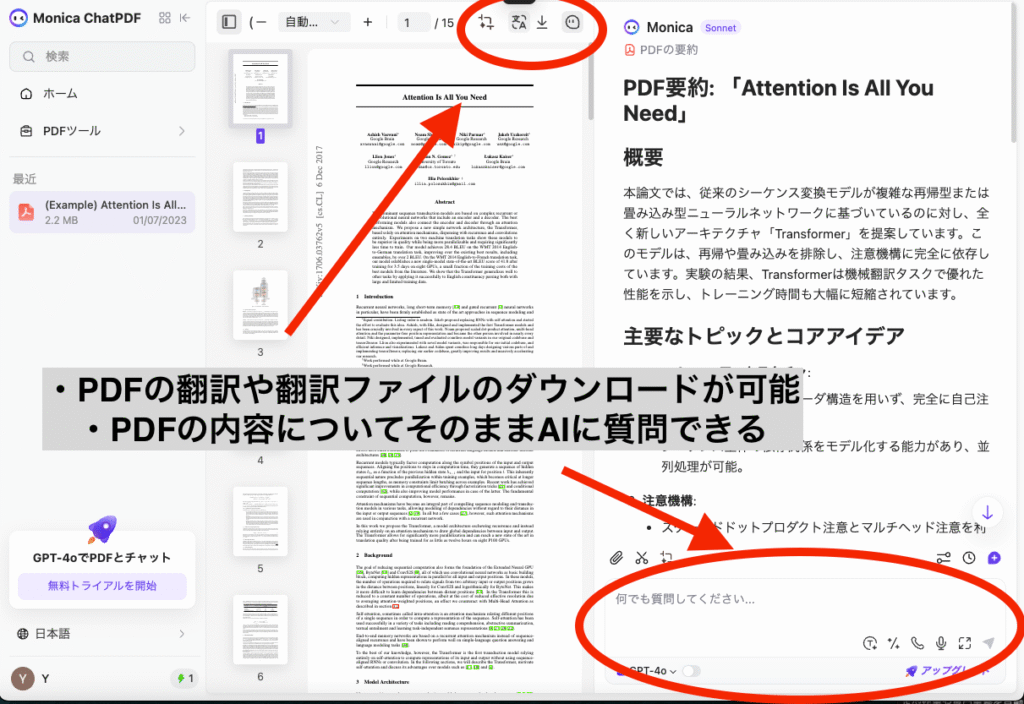Open the apps grid icon beside Monica ChatPDF
Viewport: 1024px width, 704px height.
point(165,18)
